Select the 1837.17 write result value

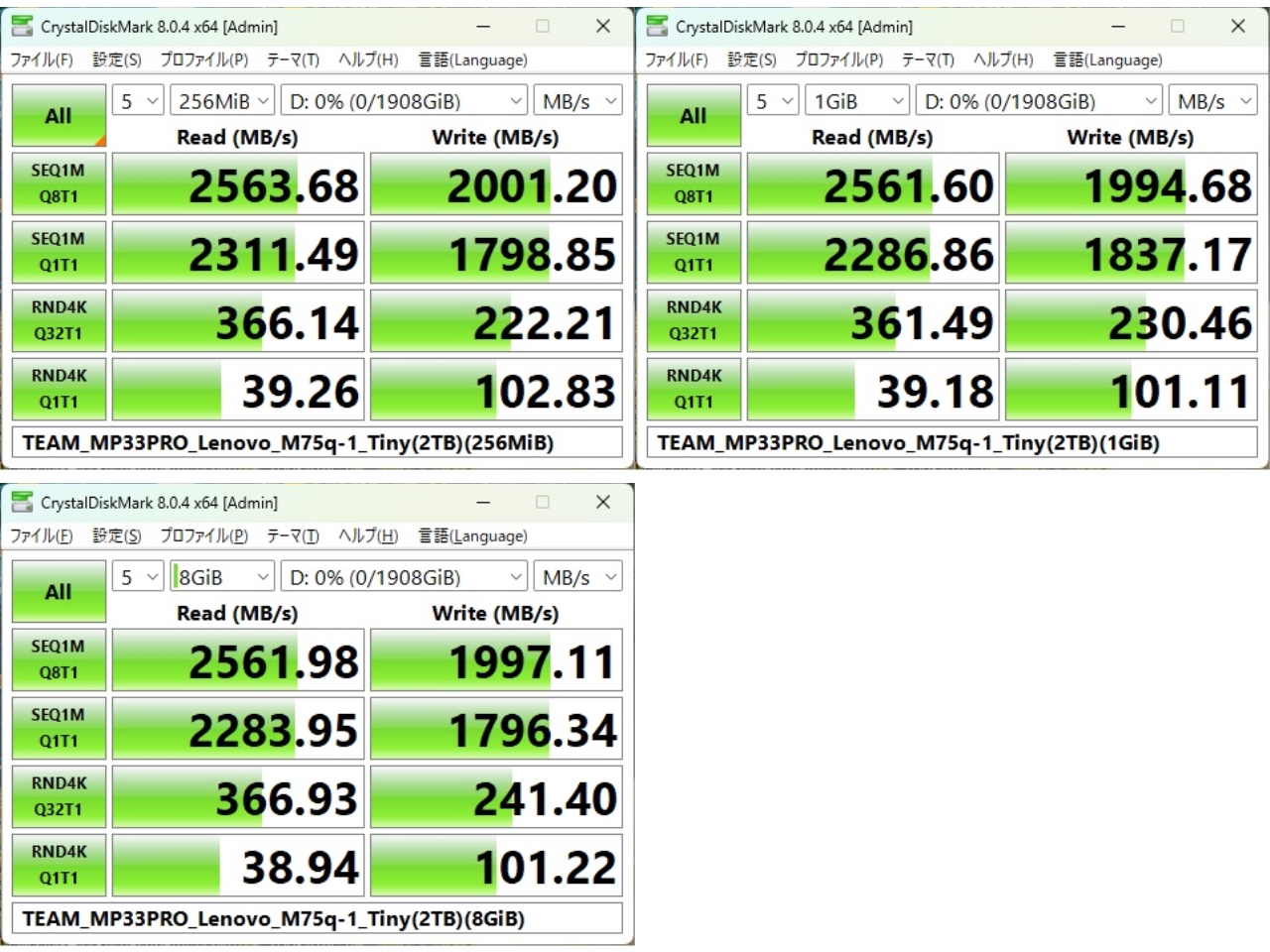[x=1131, y=253]
